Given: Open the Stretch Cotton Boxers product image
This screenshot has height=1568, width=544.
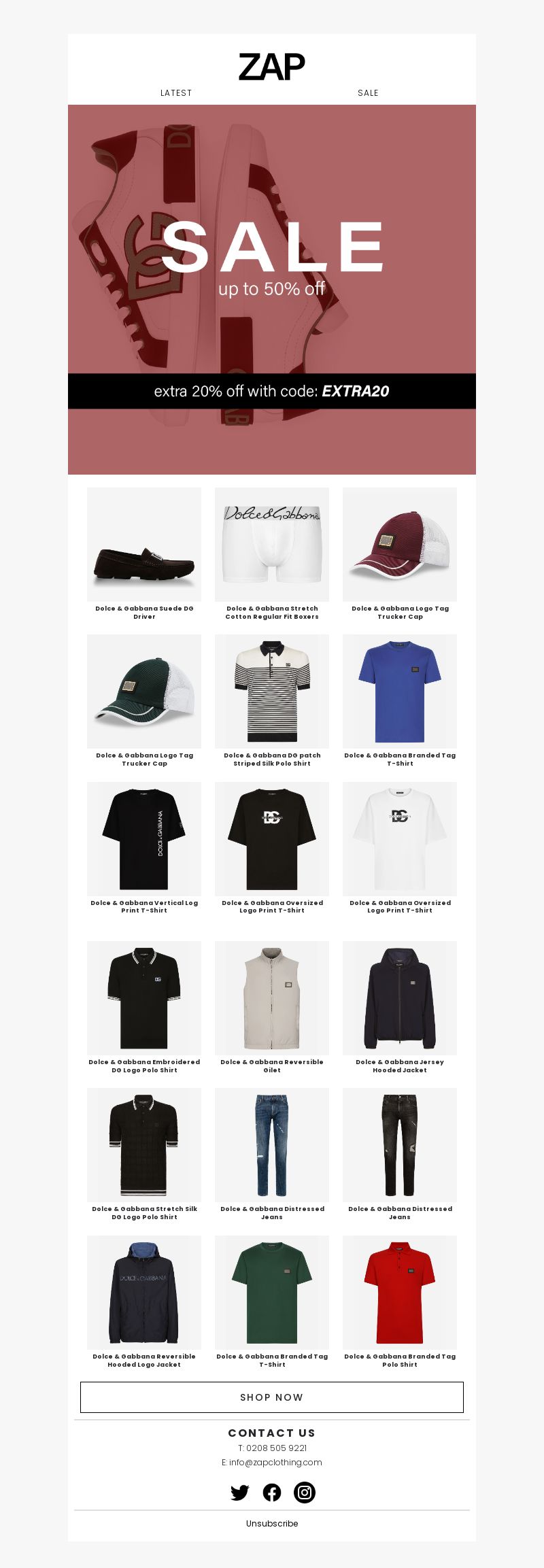Looking at the screenshot, I should coord(272,544).
